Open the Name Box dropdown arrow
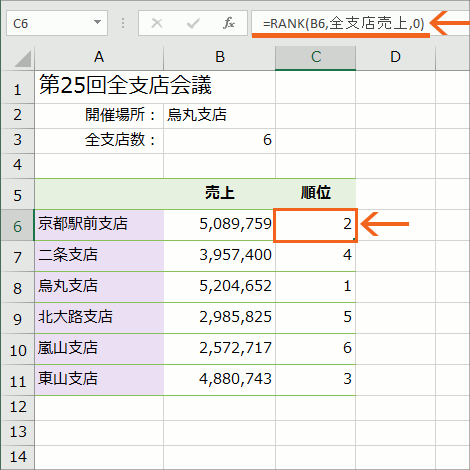 97,22
